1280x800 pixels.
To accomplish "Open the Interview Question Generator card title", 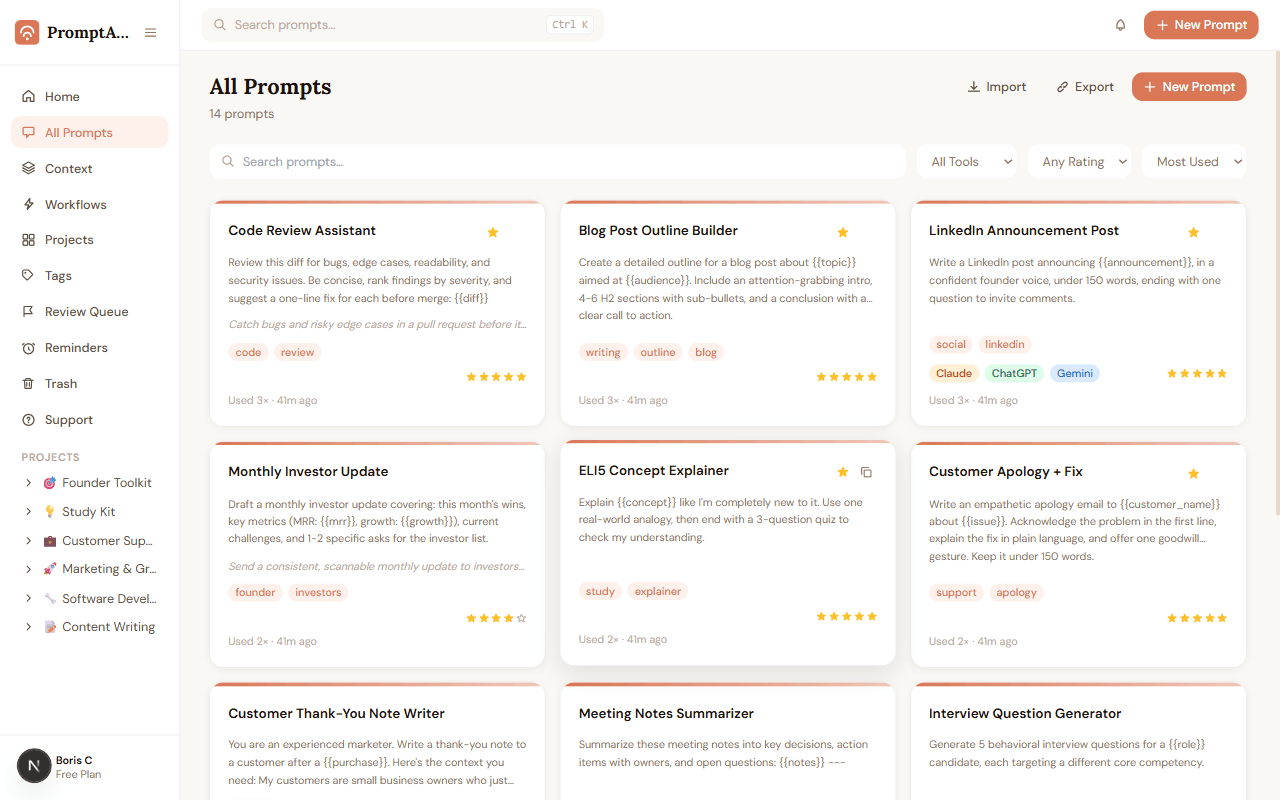I will (x=1025, y=714).
